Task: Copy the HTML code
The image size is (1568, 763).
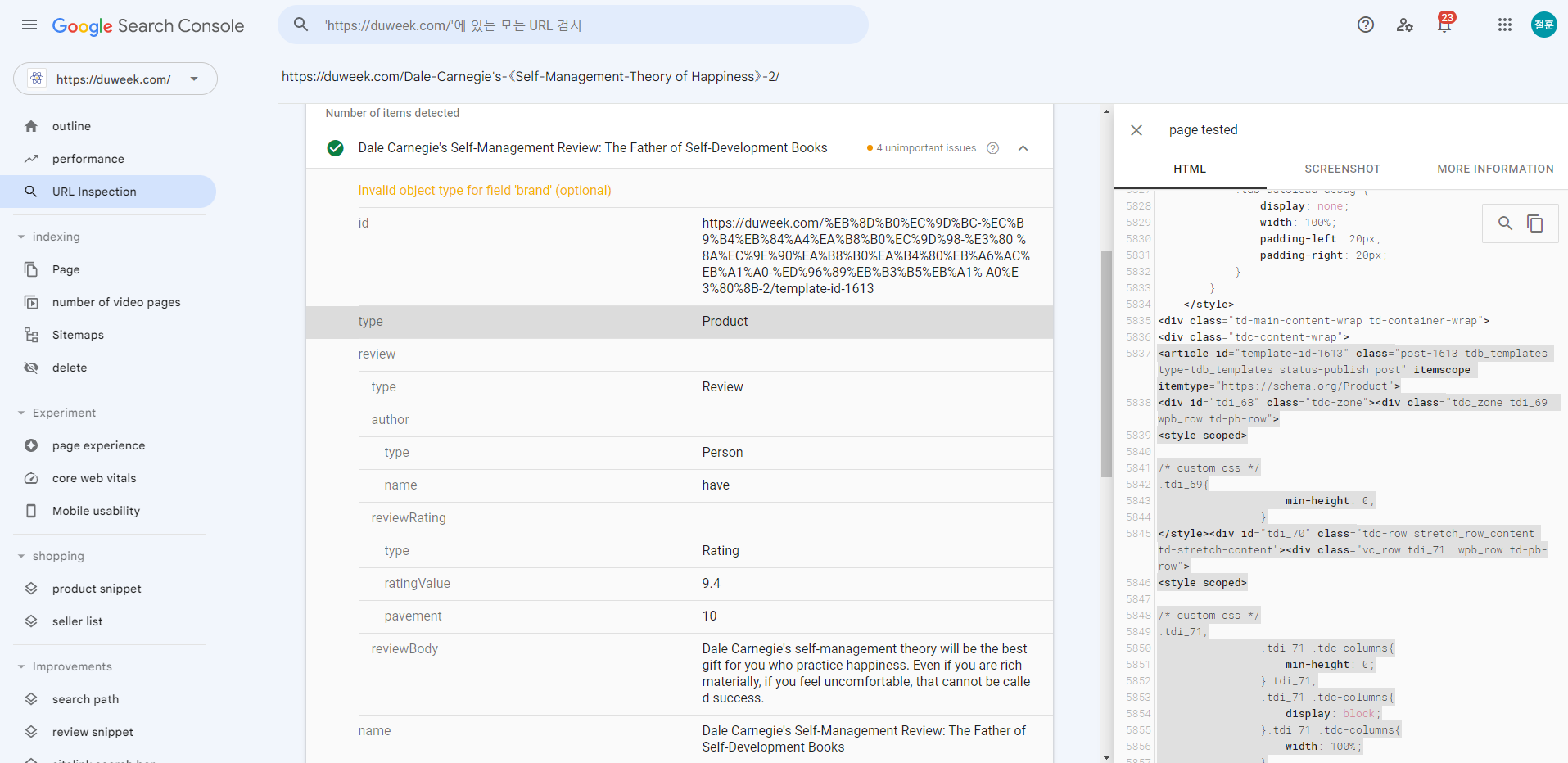Action: coord(1535,223)
